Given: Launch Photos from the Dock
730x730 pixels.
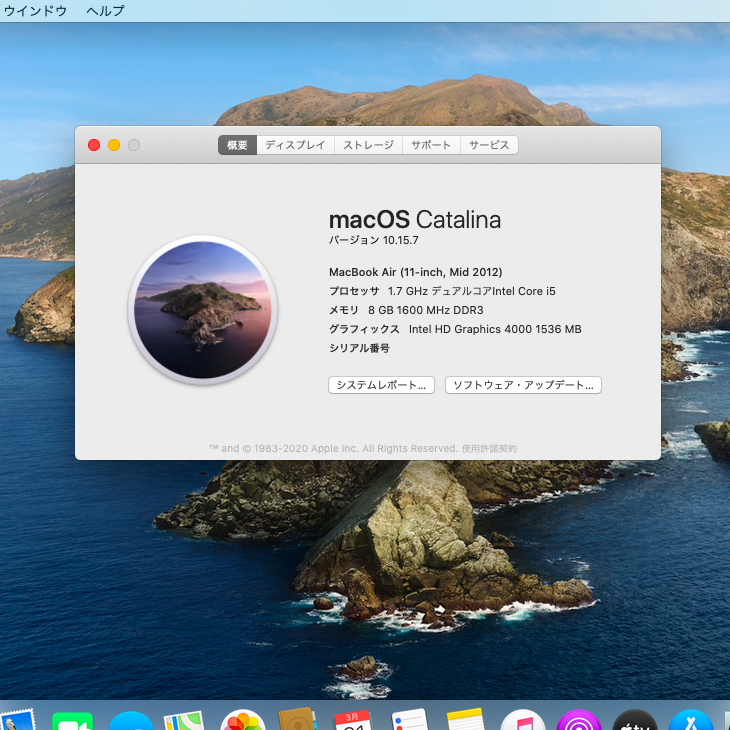Looking at the screenshot, I should point(243,720).
